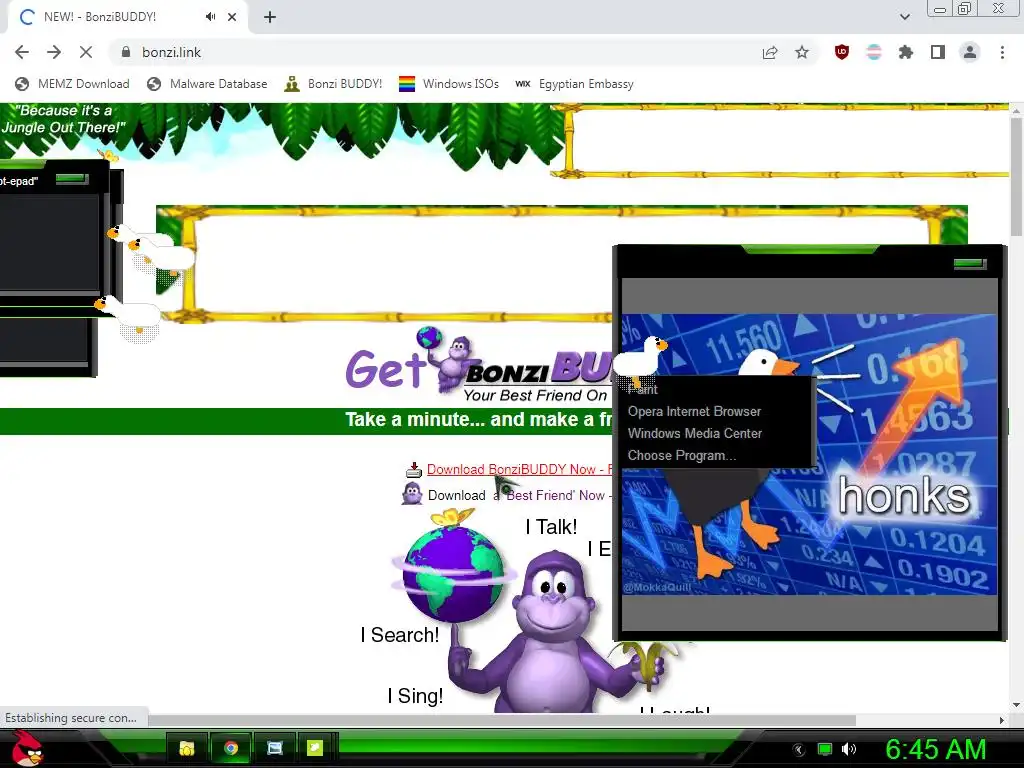This screenshot has width=1024, height=768.
Task: Click the volume speaker tray icon
Action: (849, 749)
